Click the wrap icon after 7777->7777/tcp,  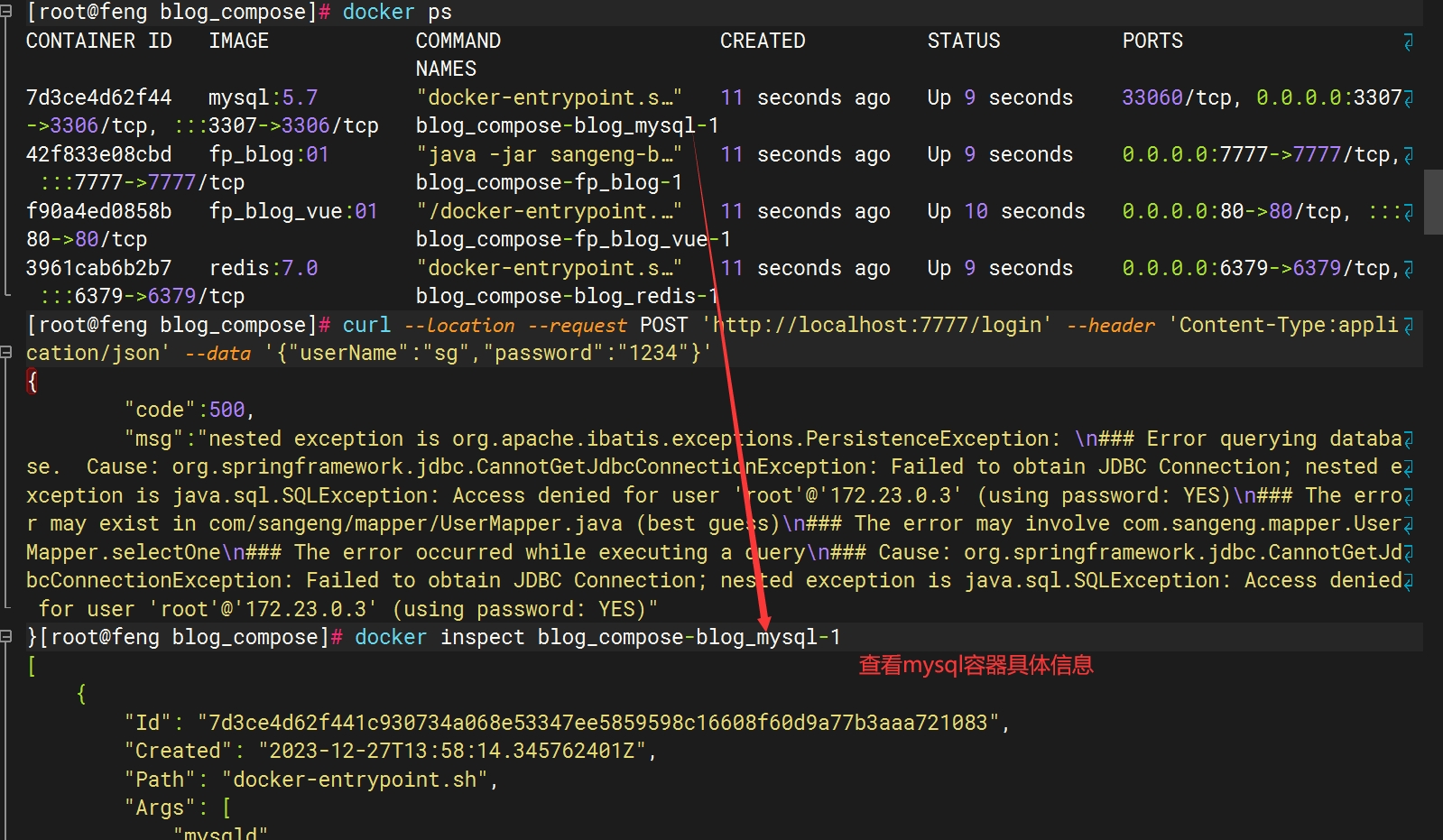pos(1409,155)
